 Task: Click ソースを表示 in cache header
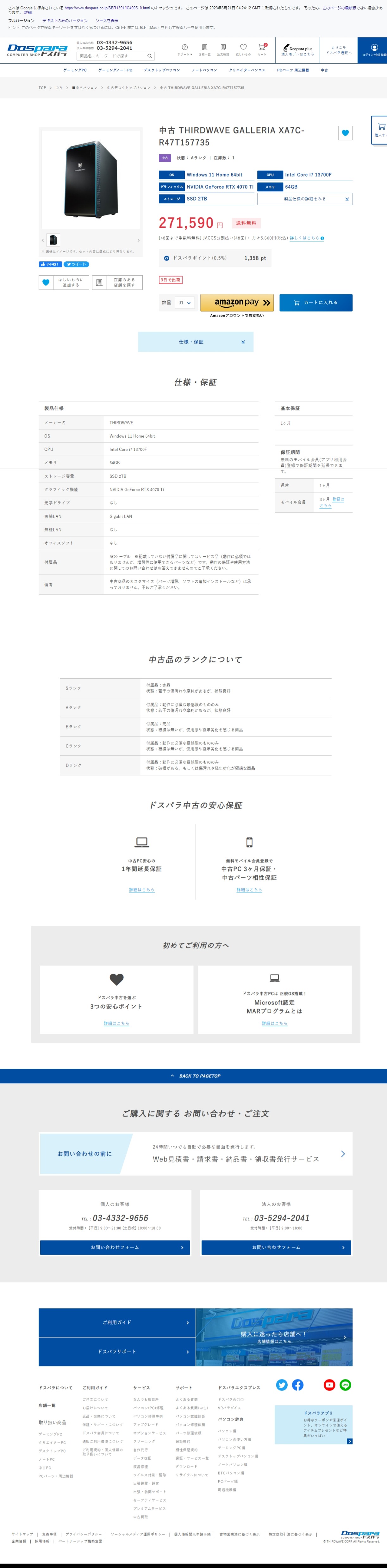[107, 21]
